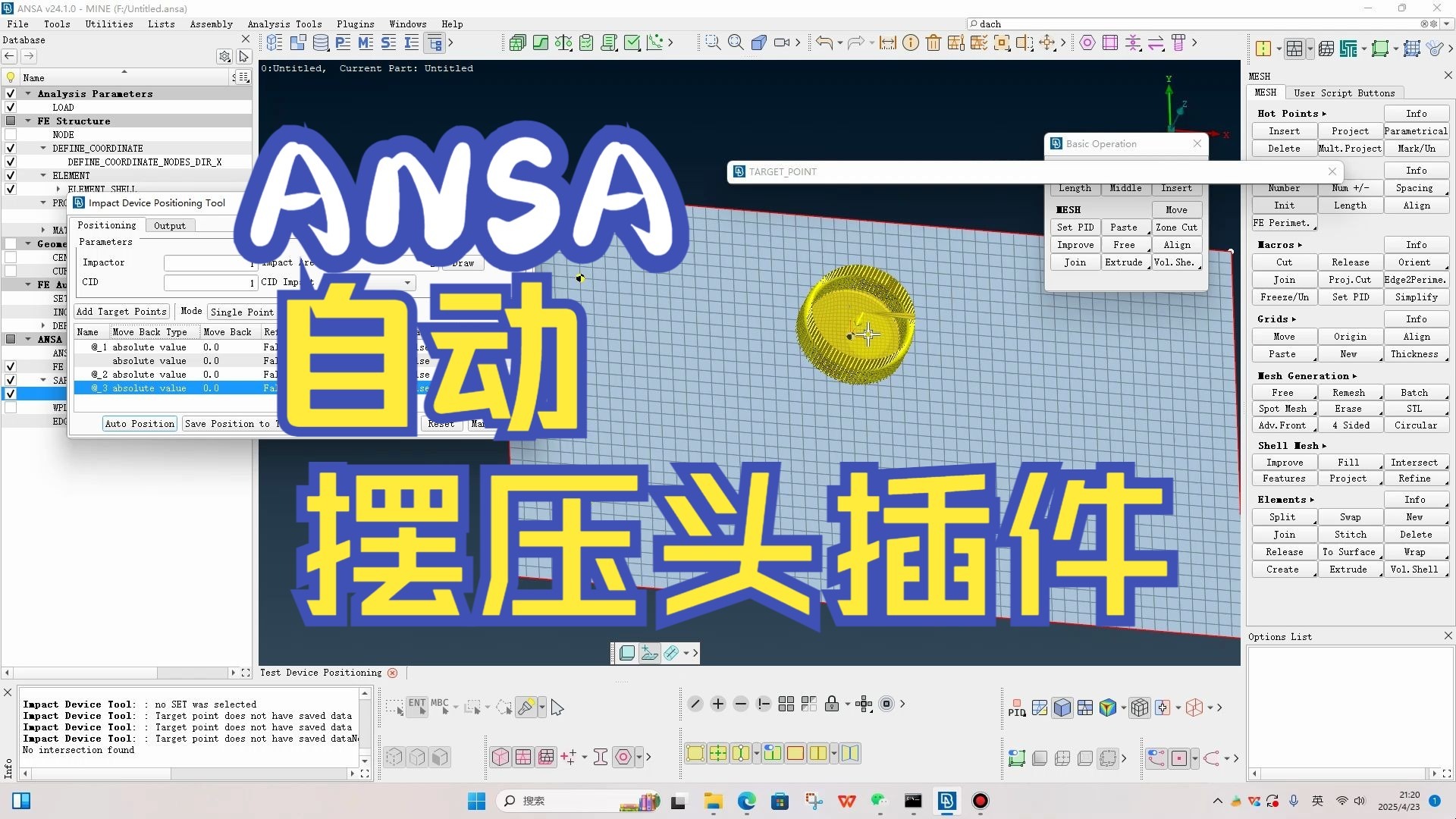The image size is (1456, 819).
Task: Click the trash delete toolbar icon
Action: (934, 43)
